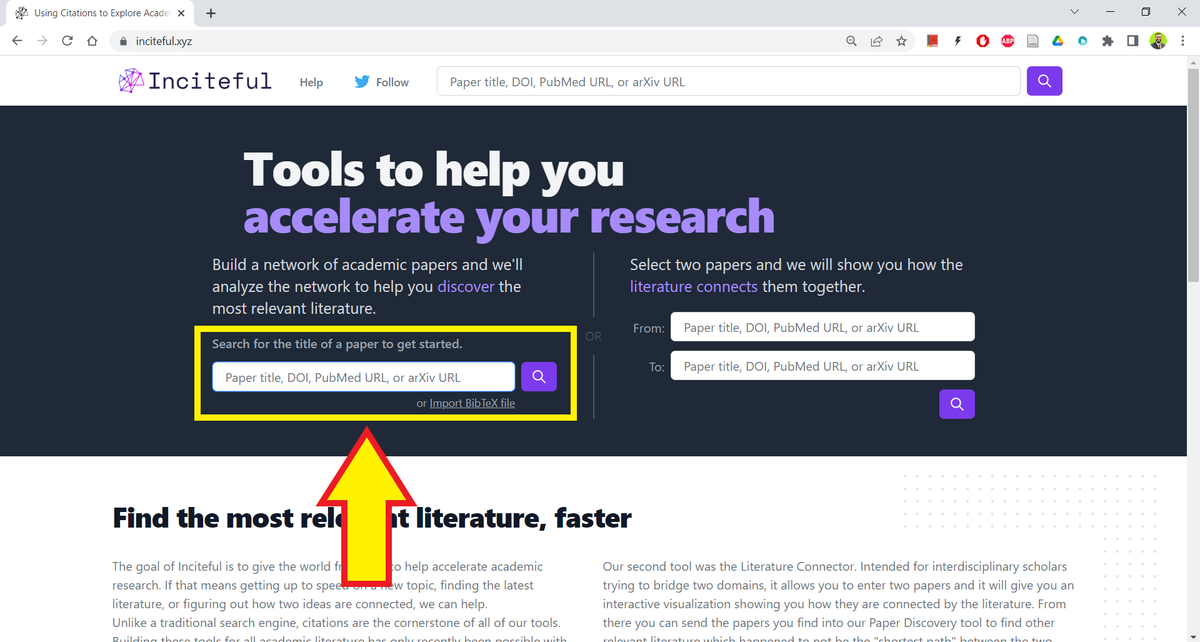Open the Extensions puzzle menu
Image resolution: width=1200 pixels, height=642 pixels.
click(x=1107, y=42)
